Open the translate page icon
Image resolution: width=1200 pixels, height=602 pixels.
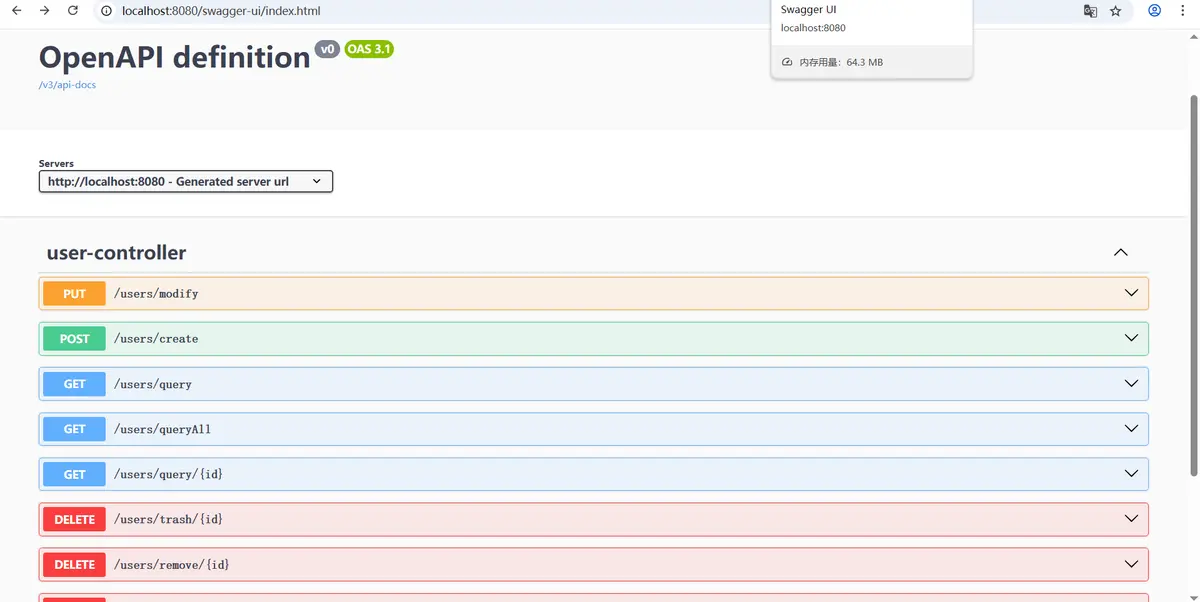tap(1090, 11)
